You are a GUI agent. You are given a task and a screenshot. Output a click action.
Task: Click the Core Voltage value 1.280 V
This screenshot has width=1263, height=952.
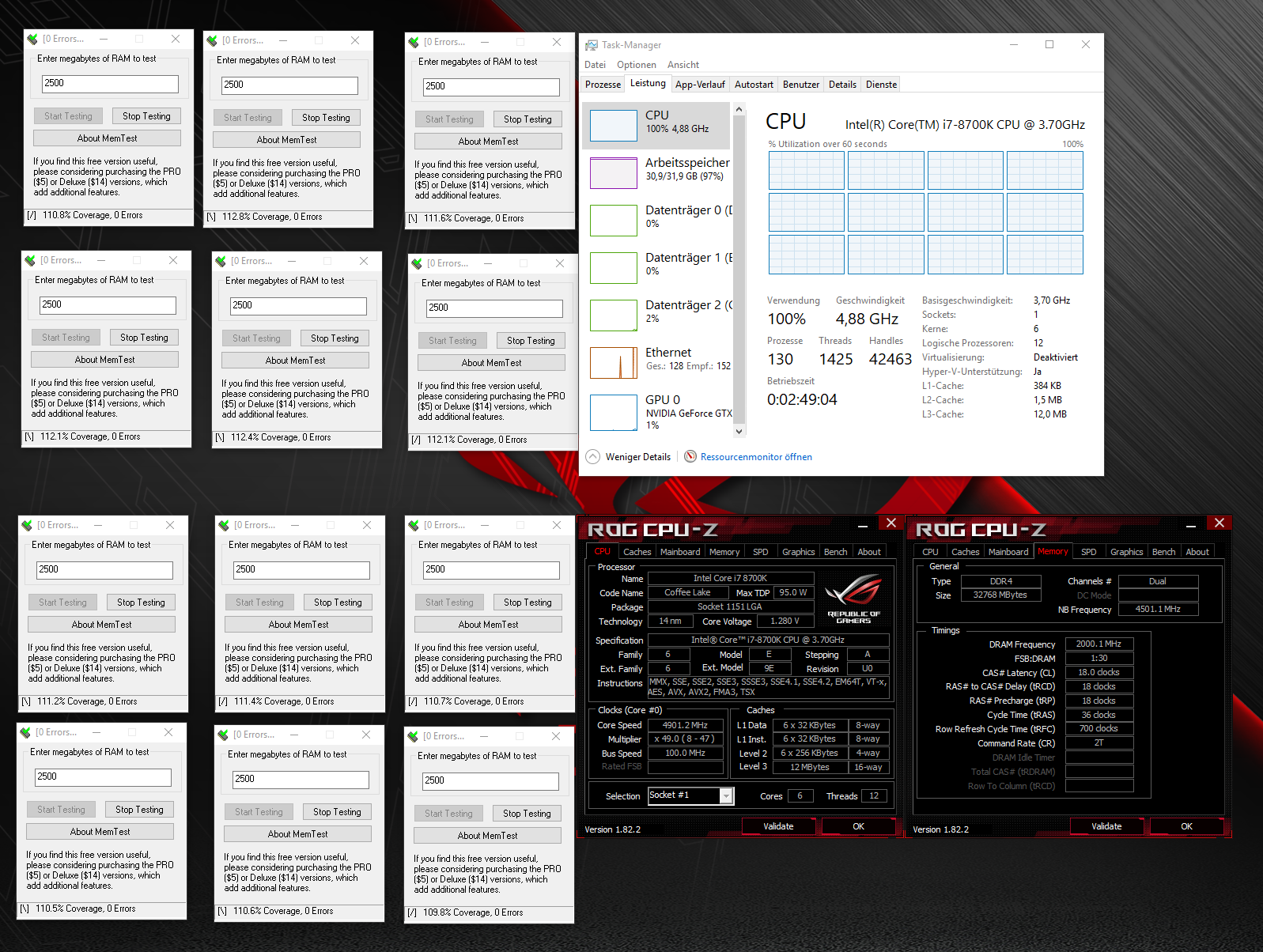pos(785,621)
